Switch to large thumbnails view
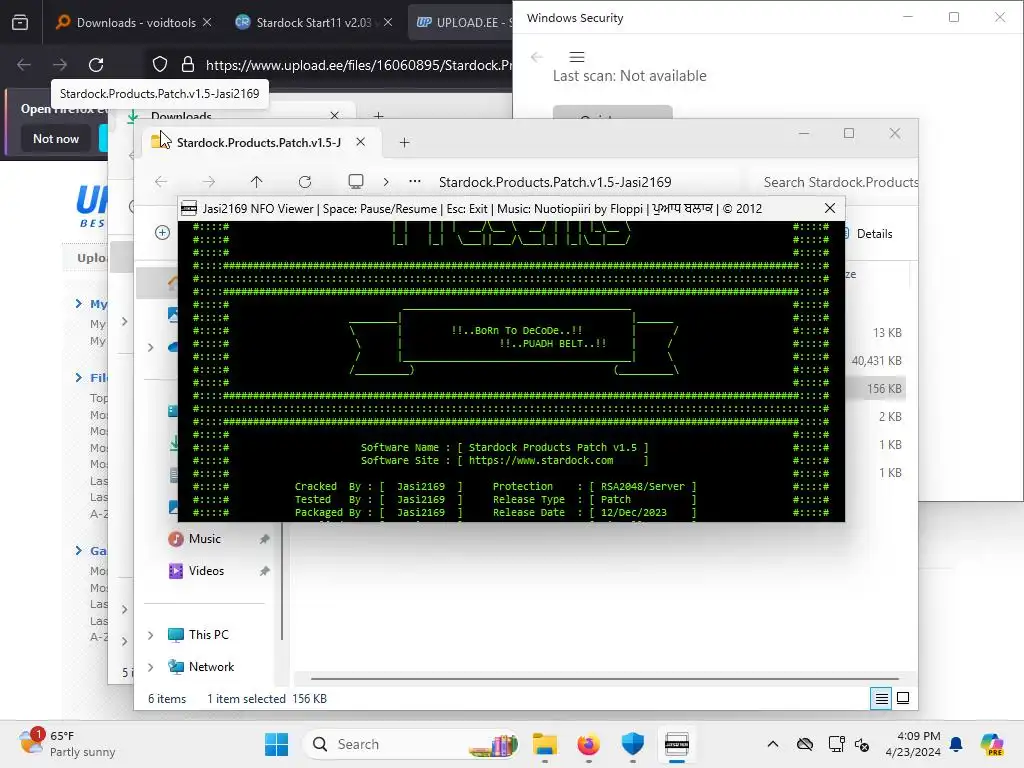 903,699
